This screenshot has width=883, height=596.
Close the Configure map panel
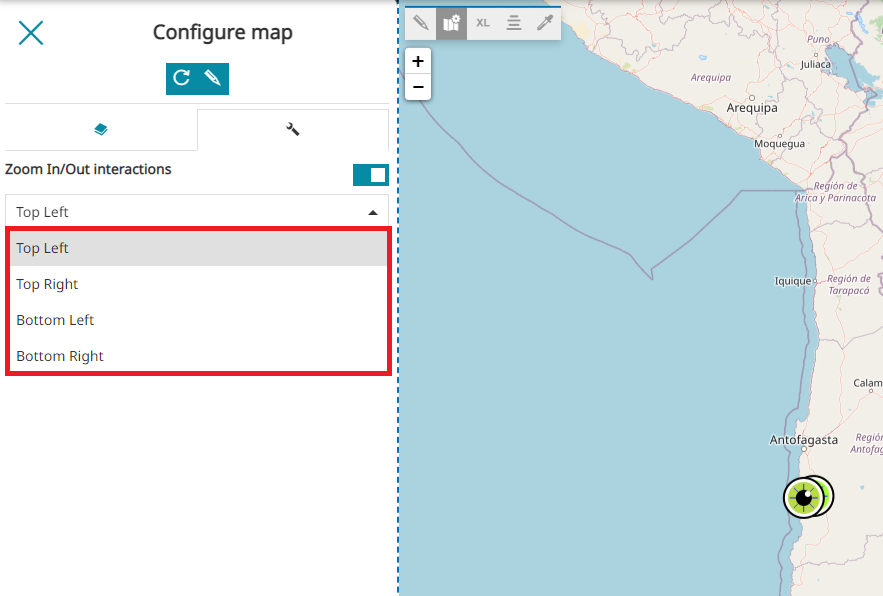(31, 33)
